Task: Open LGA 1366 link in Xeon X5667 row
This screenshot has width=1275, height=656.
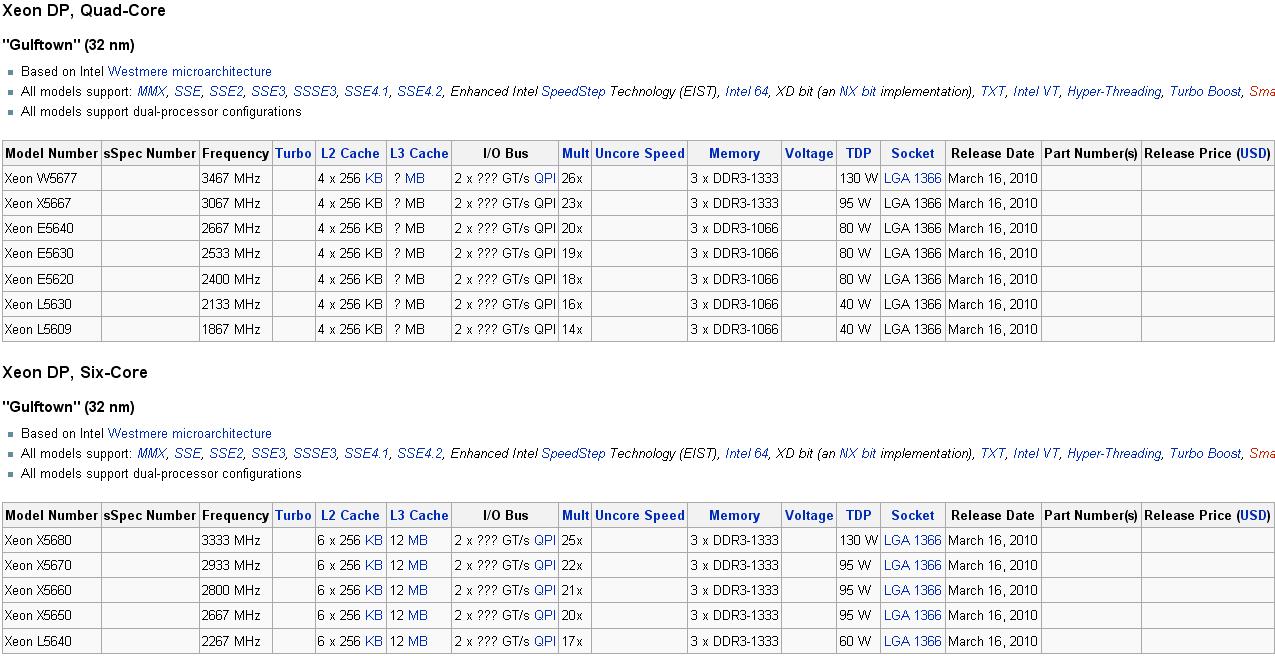Action: coord(913,204)
